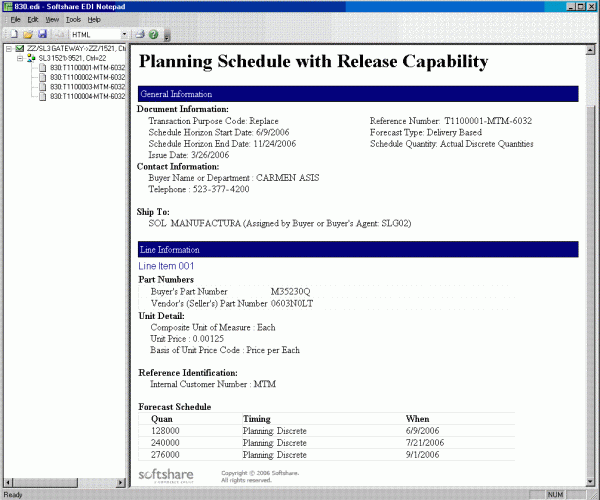Image resolution: width=600 pixels, height=500 pixels.
Task: Click the forecast date 7/21/2006
Action: (425, 443)
